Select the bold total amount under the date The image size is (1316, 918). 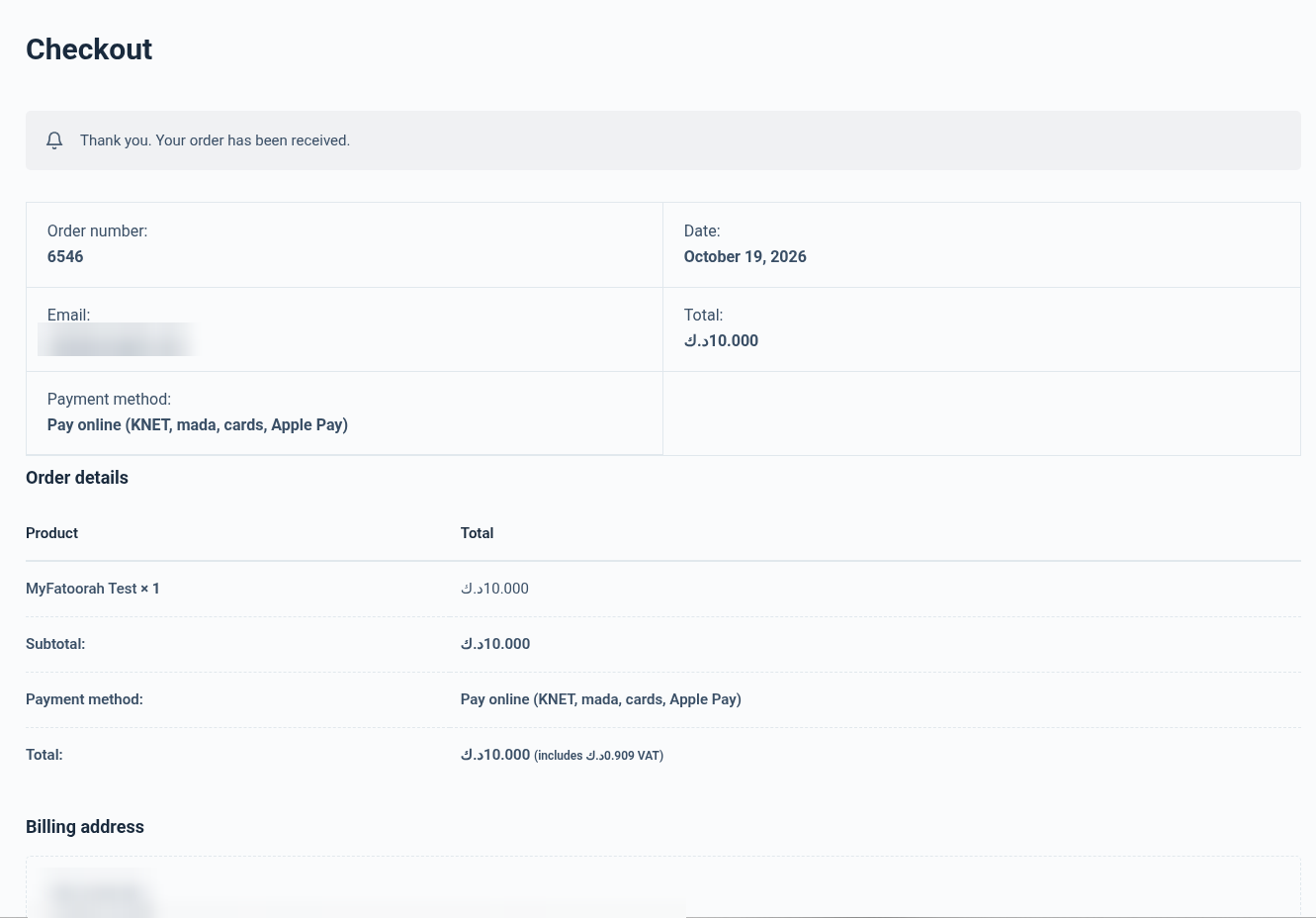pos(721,340)
